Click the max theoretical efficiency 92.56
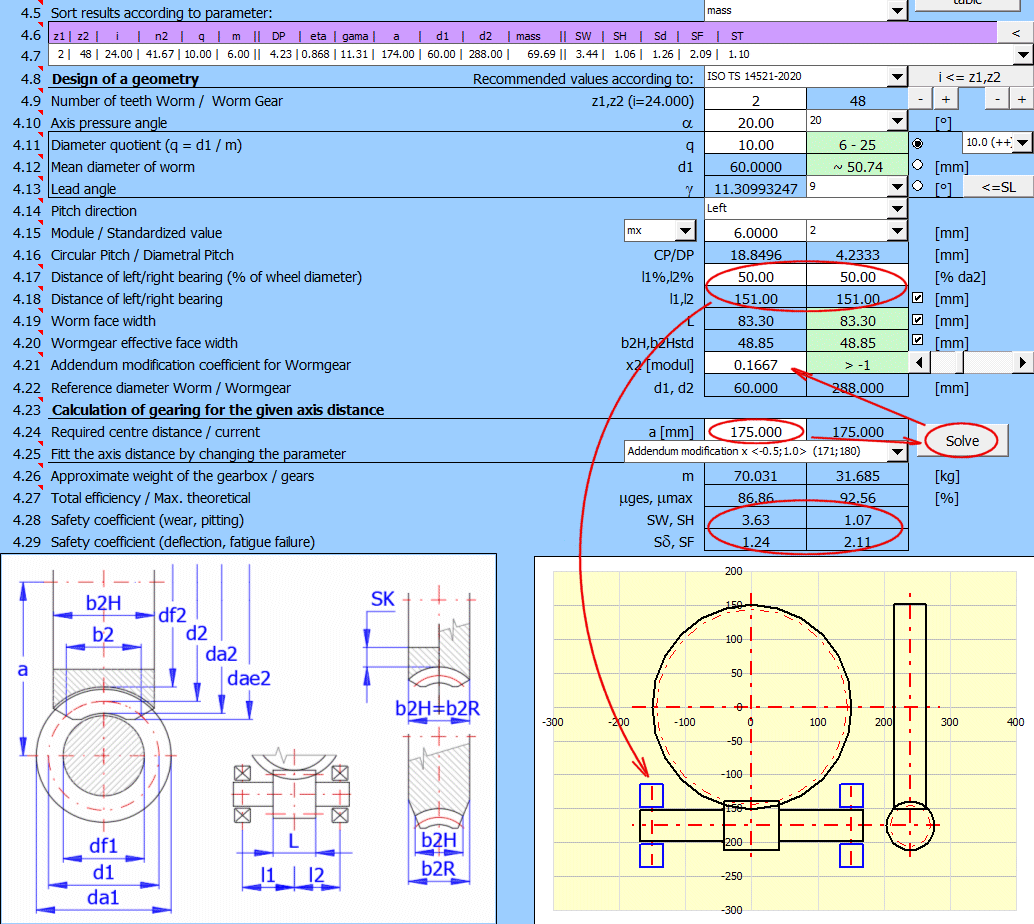The width and height of the screenshot is (1034, 924). click(857, 497)
